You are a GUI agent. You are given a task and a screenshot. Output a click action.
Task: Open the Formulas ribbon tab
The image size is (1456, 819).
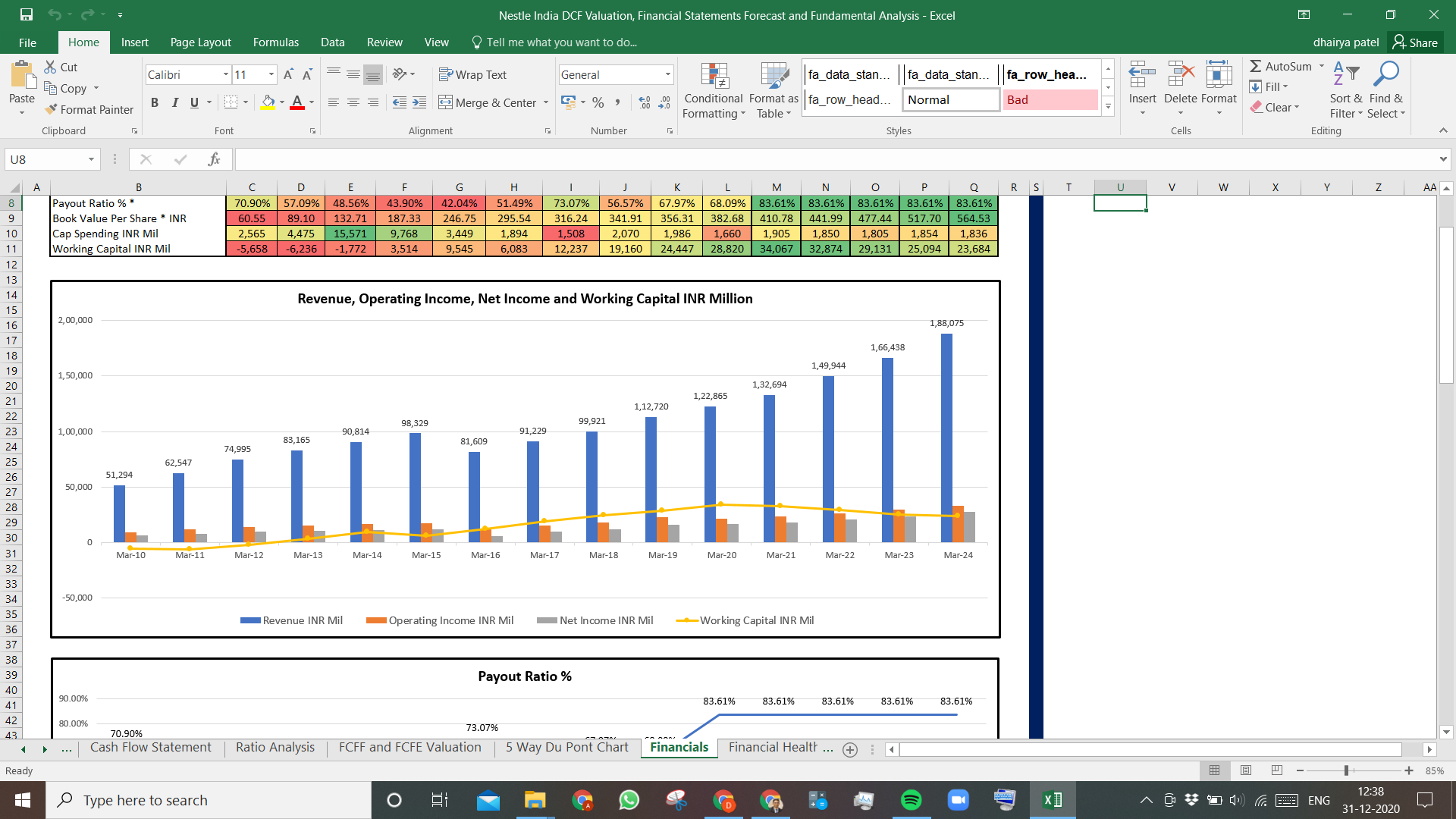[x=276, y=42]
